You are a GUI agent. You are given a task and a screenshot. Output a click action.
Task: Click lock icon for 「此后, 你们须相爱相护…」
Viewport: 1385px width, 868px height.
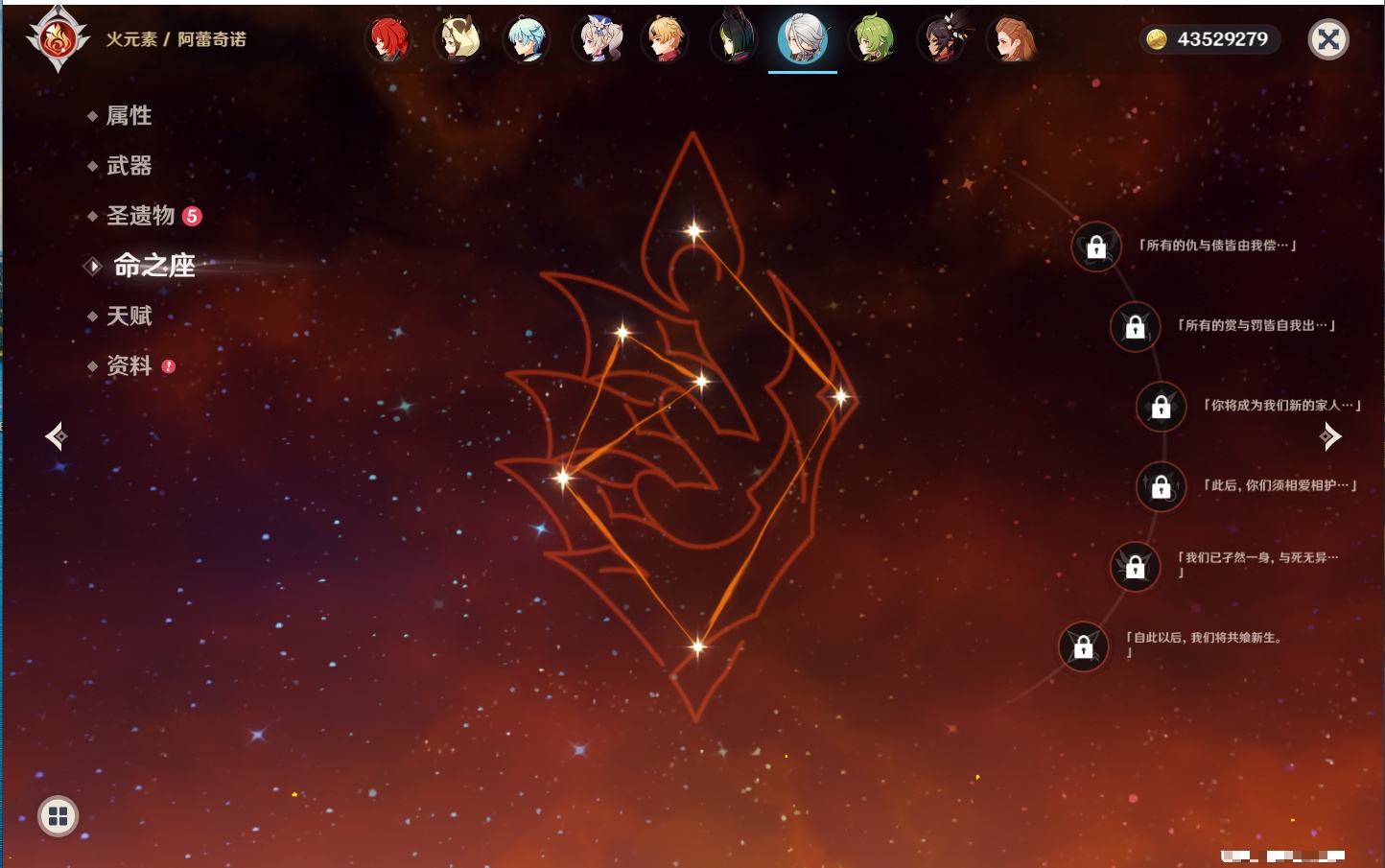(x=1161, y=486)
